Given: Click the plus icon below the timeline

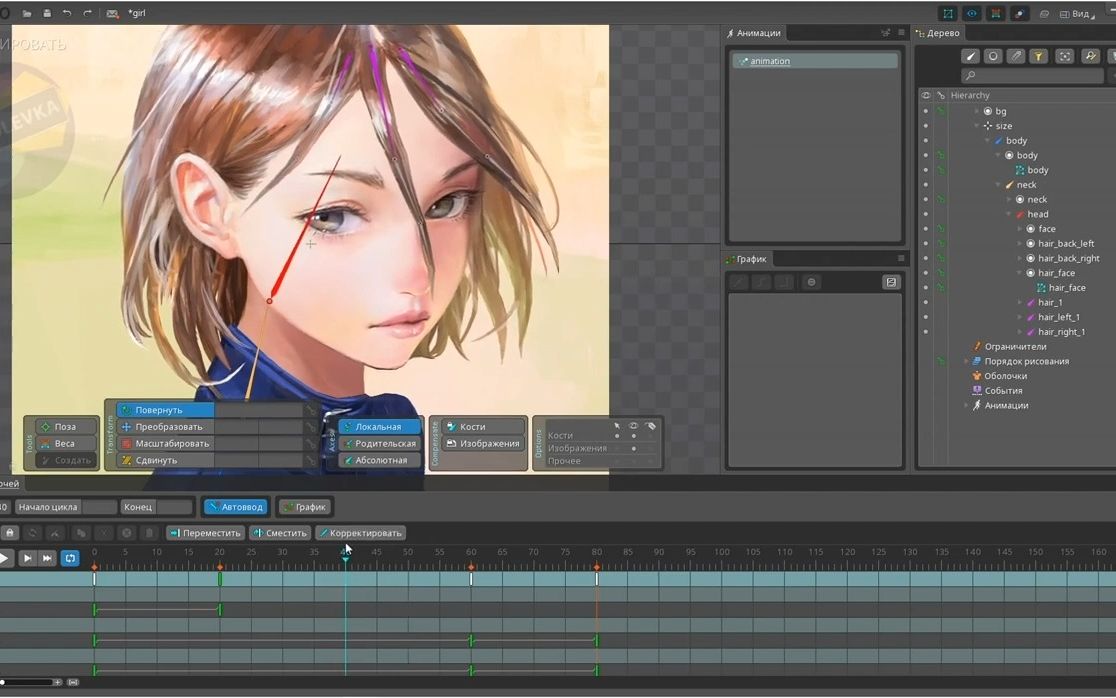Looking at the screenshot, I should pos(58,682).
